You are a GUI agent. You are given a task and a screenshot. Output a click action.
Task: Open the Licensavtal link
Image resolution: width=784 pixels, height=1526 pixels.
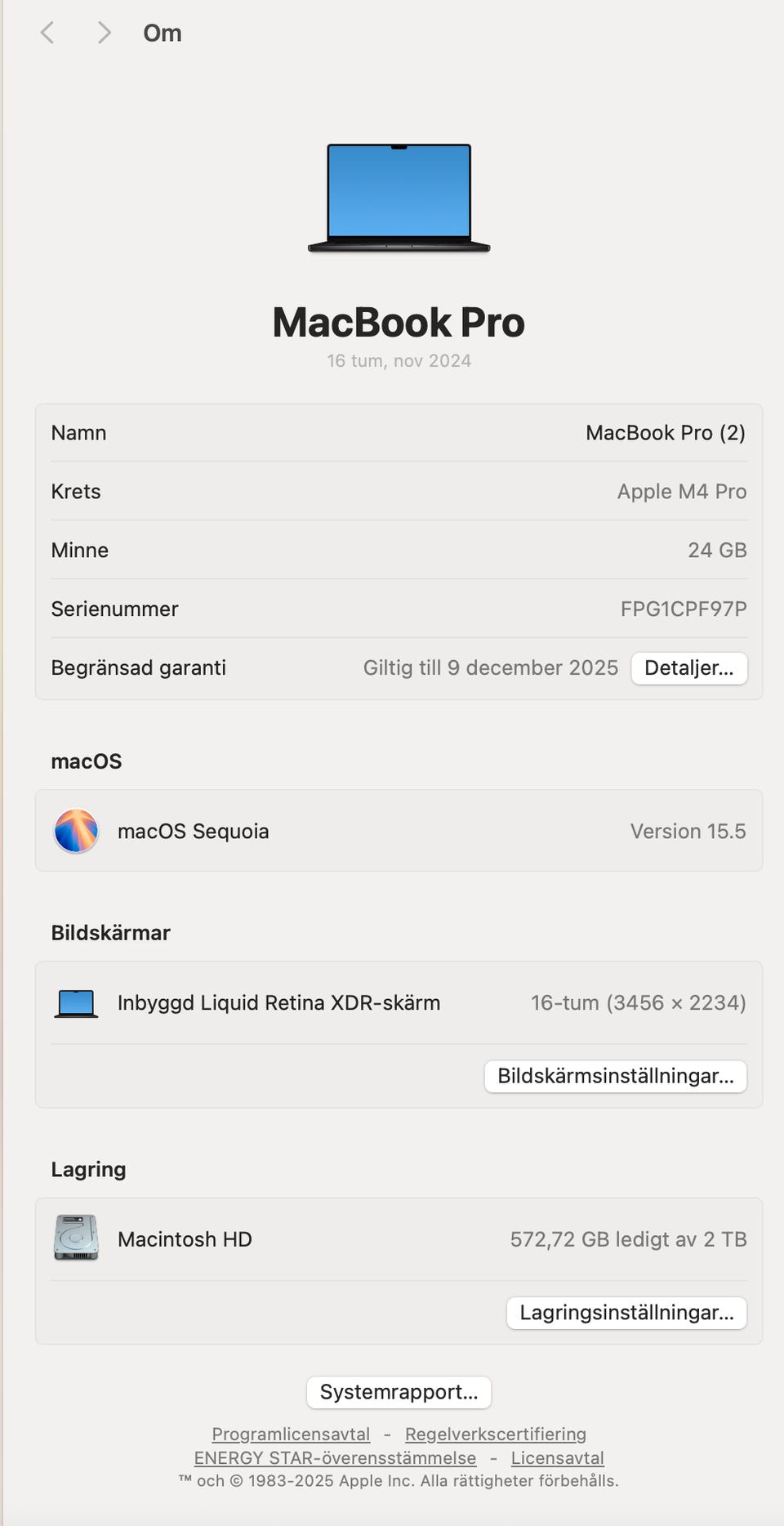[x=558, y=1458]
